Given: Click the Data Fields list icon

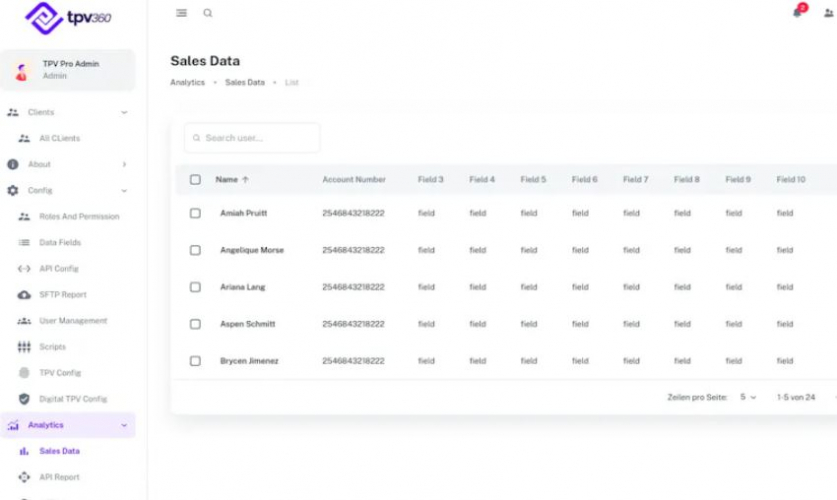Looking at the screenshot, I should tap(24, 242).
